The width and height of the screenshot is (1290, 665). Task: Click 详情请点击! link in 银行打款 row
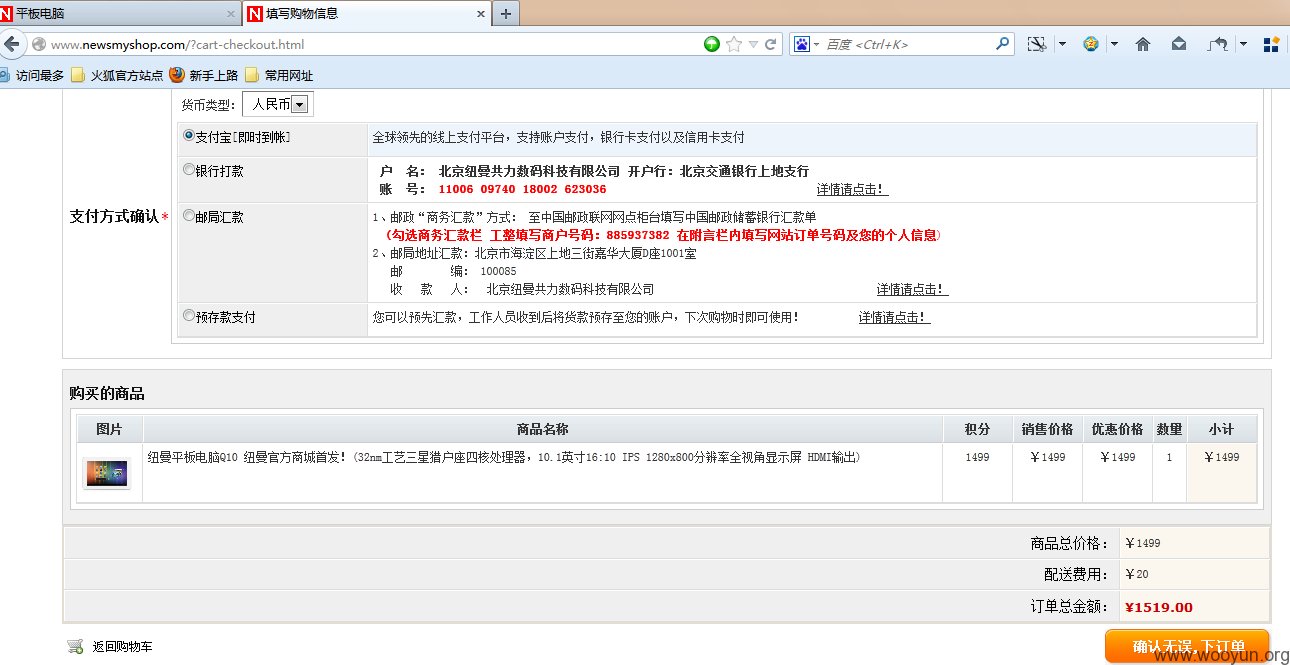point(852,189)
